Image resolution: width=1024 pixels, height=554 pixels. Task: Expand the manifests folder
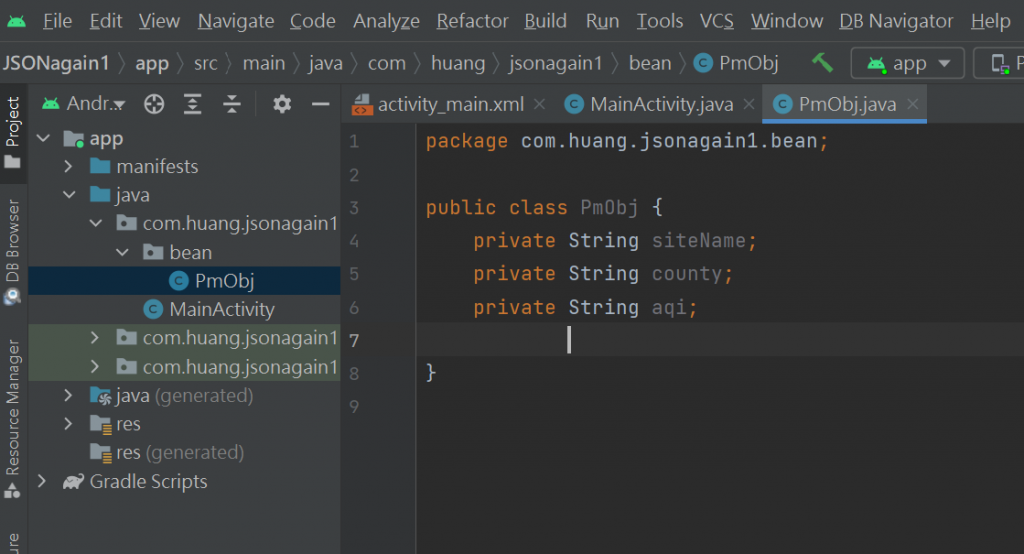click(x=69, y=167)
